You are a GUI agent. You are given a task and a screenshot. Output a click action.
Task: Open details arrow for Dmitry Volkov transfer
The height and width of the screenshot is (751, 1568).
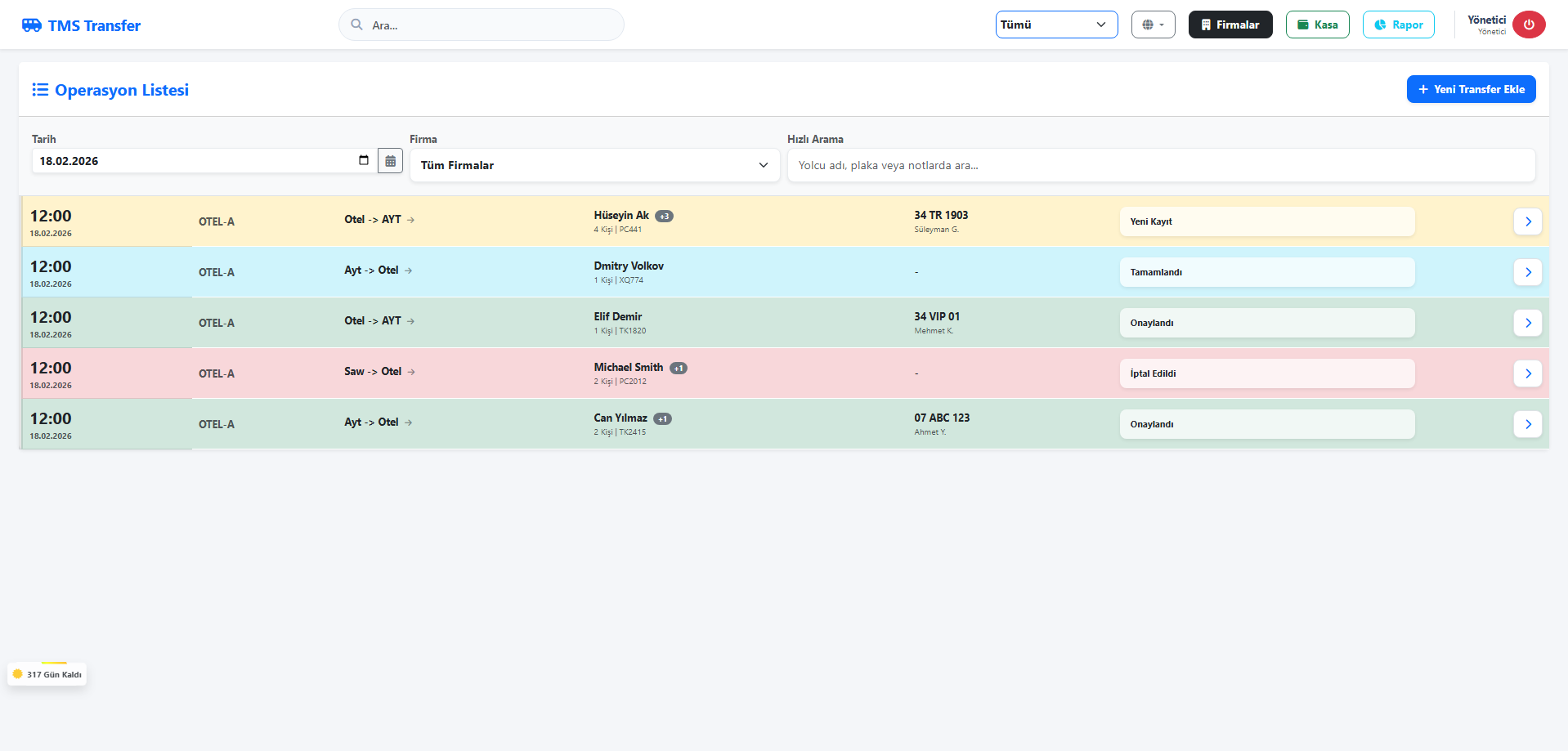point(1527,272)
